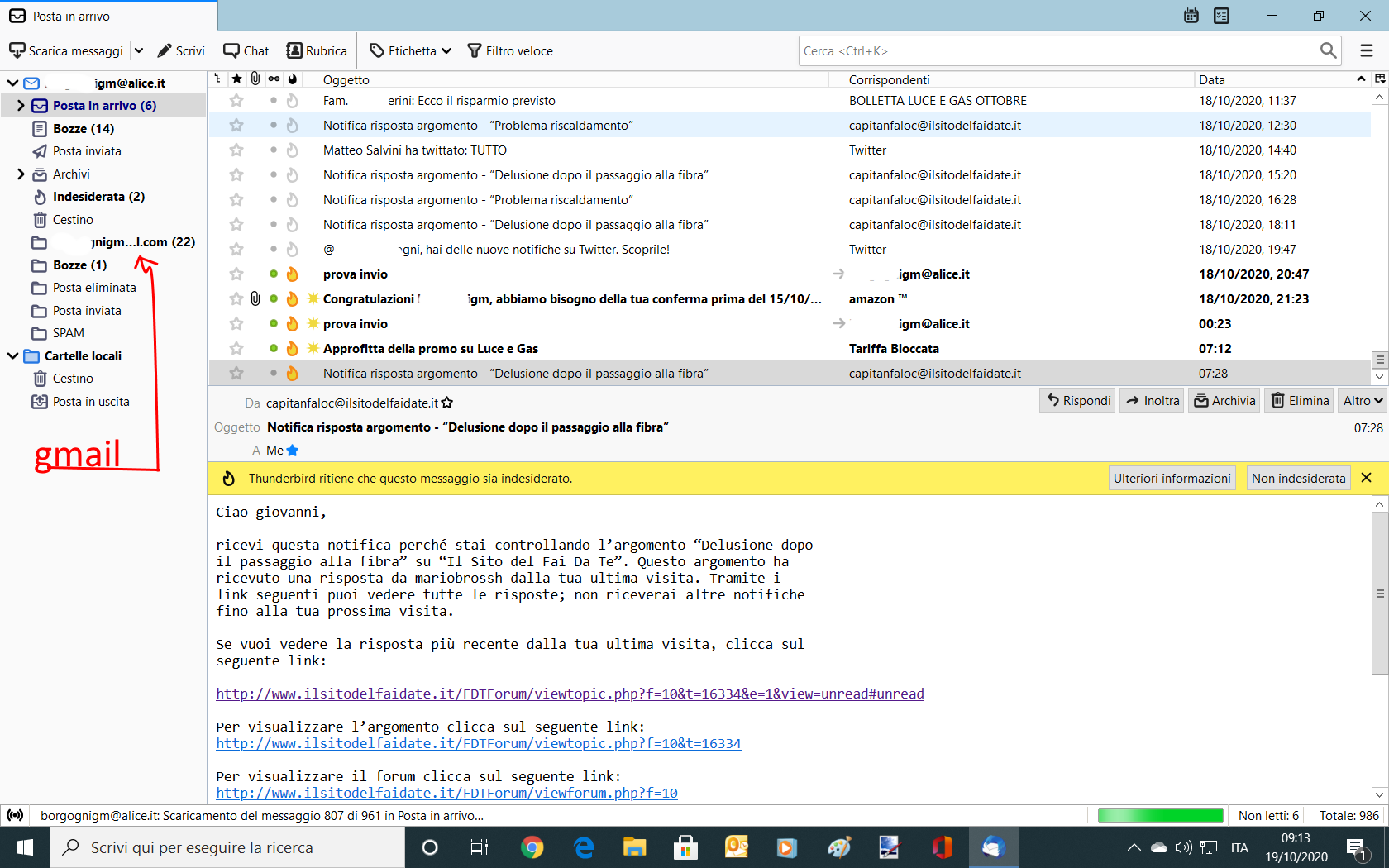This screenshot has height=868, width=1389.
Task: Click the message body scrollbar
Action: [x=1380, y=593]
